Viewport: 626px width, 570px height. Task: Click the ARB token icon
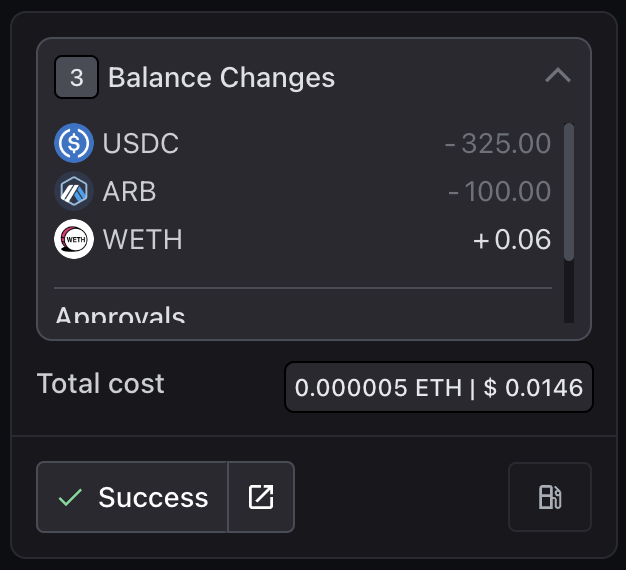coord(73,192)
